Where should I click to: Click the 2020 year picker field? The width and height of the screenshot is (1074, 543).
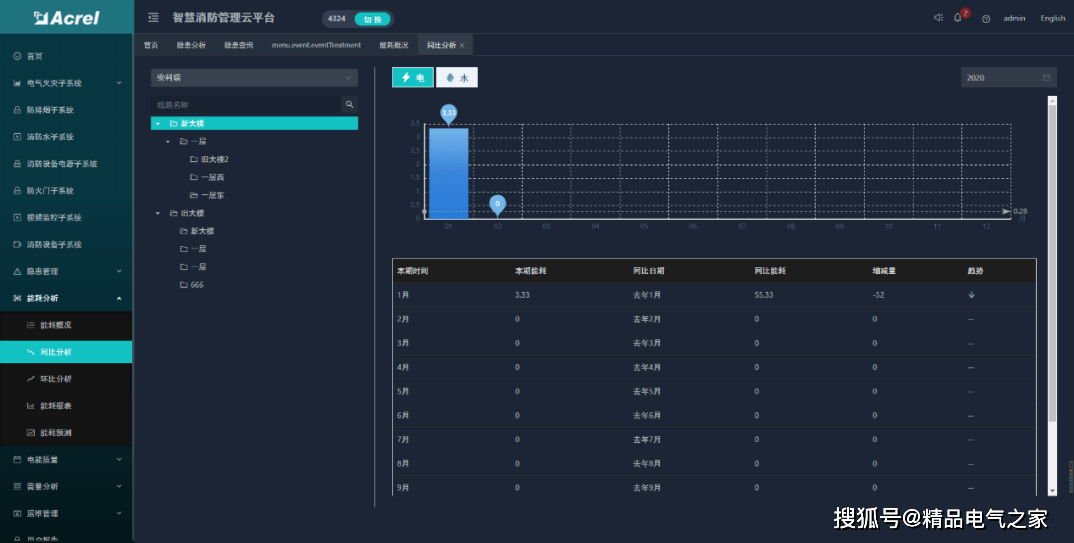click(x=1009, y=77)
